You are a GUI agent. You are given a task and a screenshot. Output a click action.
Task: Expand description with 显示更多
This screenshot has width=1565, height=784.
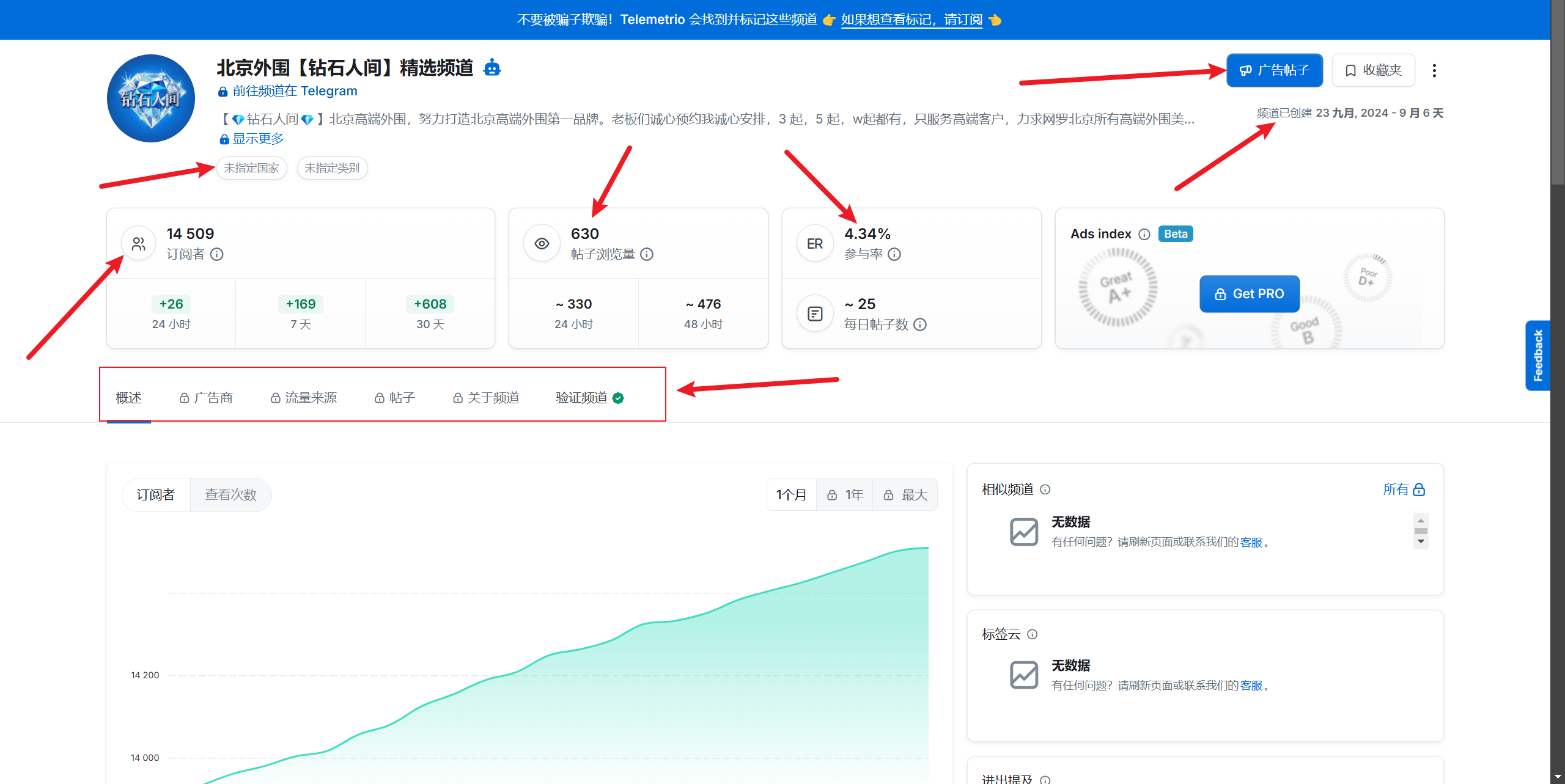pos(251,139)
